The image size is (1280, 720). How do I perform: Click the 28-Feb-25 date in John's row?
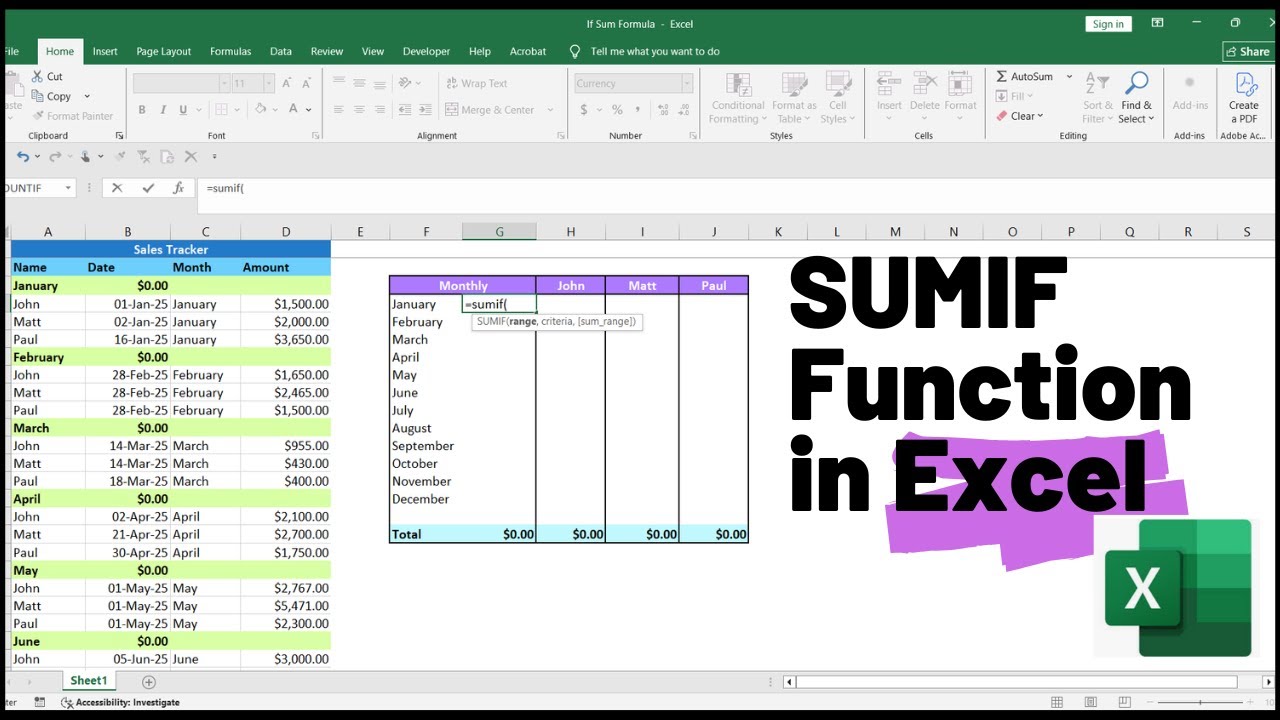128,375
